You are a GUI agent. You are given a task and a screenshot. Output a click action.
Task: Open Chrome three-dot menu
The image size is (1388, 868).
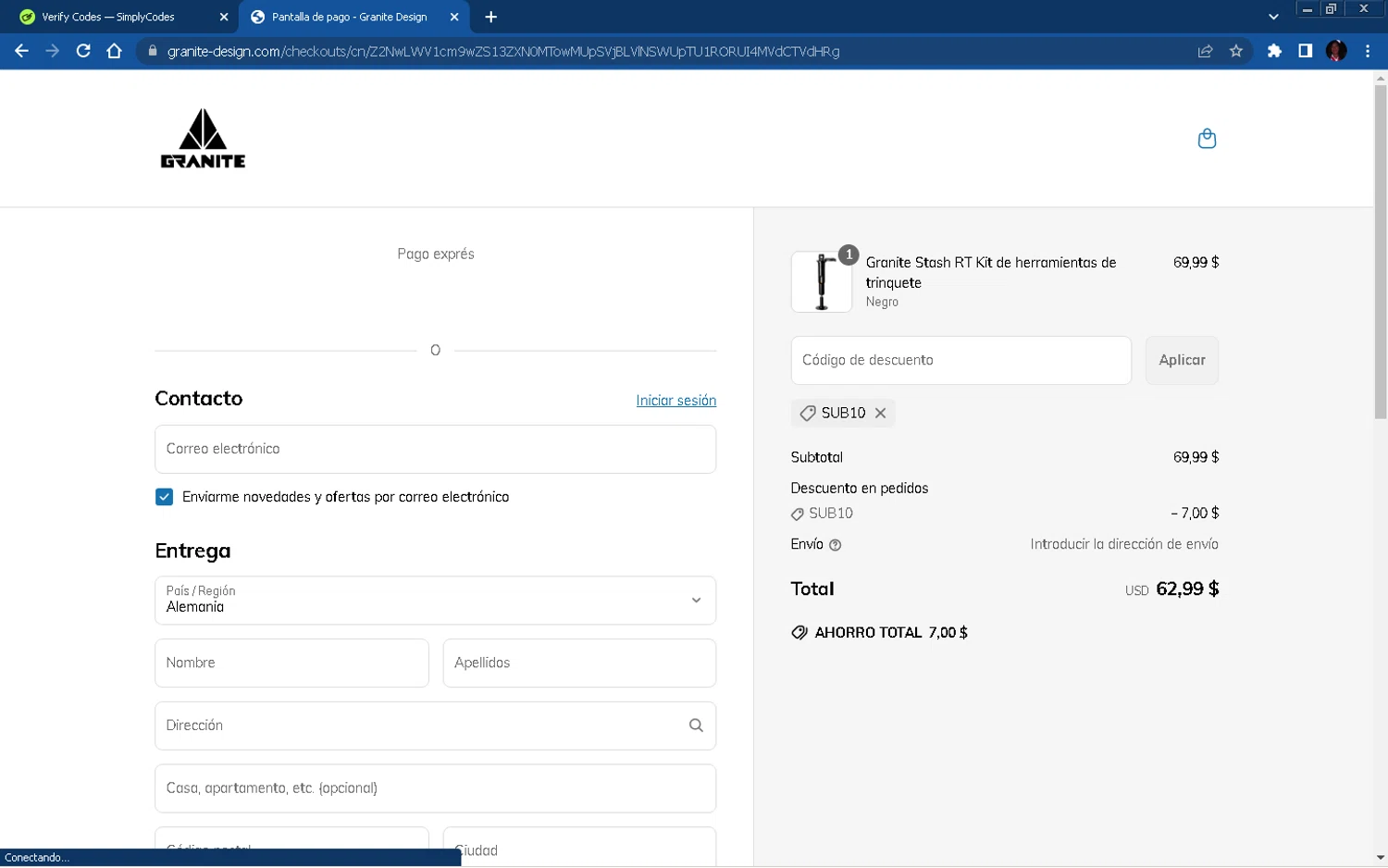coord(1368,51)
